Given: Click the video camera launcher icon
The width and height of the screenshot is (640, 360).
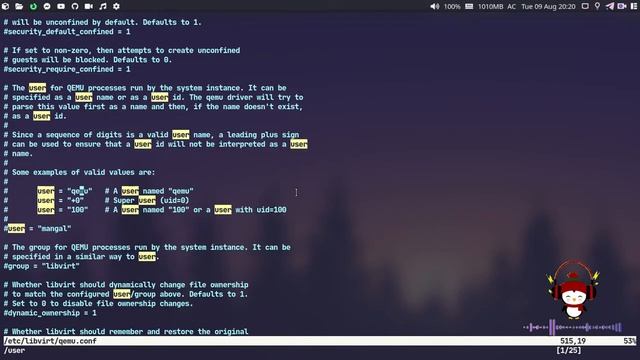Looking at the screenshot, I should coord(89,6).
